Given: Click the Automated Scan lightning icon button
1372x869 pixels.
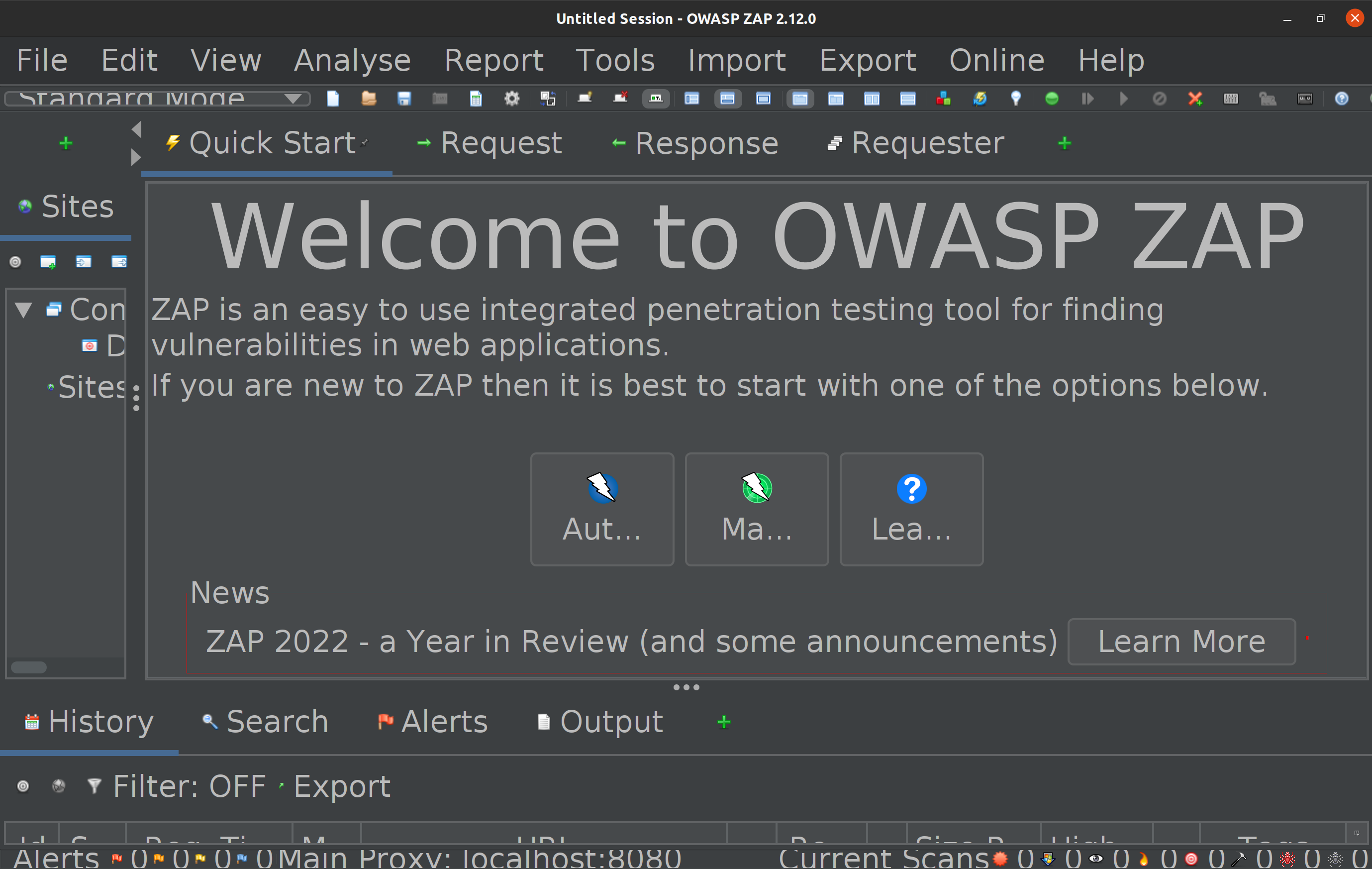Looking at the screenshot, I should [601, 509].
